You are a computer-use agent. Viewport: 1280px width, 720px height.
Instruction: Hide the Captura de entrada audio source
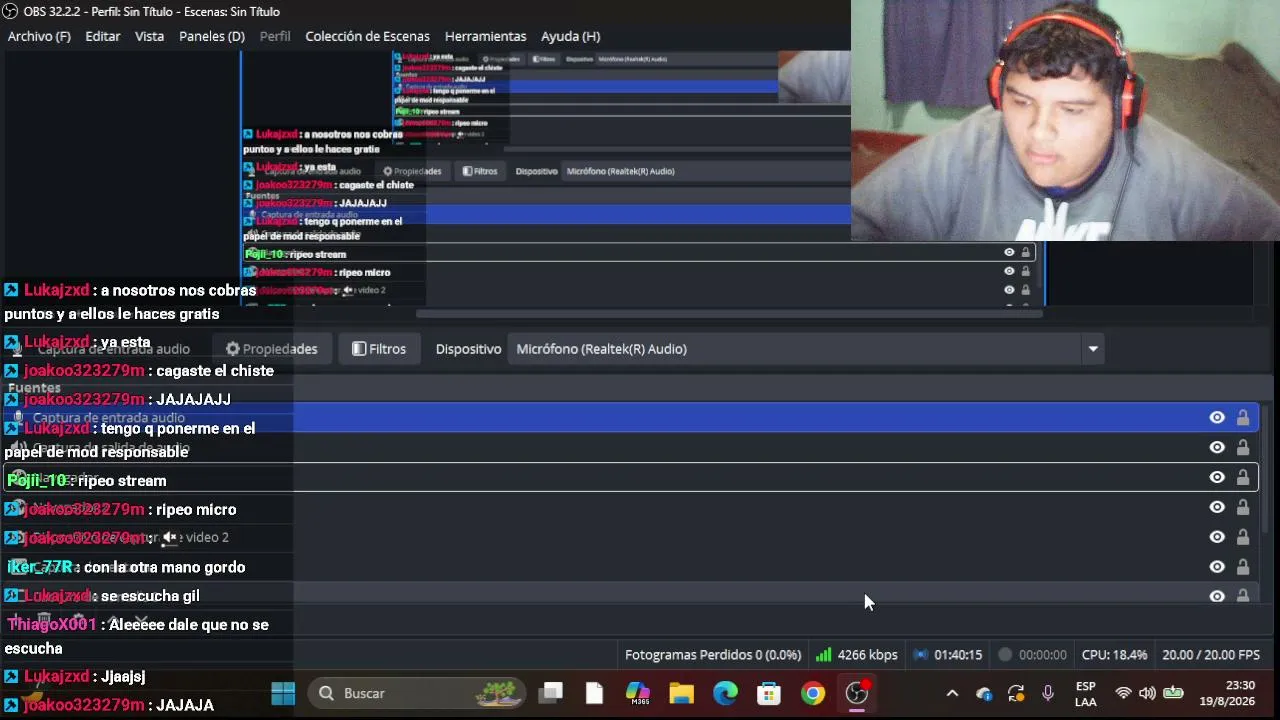[1217, 418]
